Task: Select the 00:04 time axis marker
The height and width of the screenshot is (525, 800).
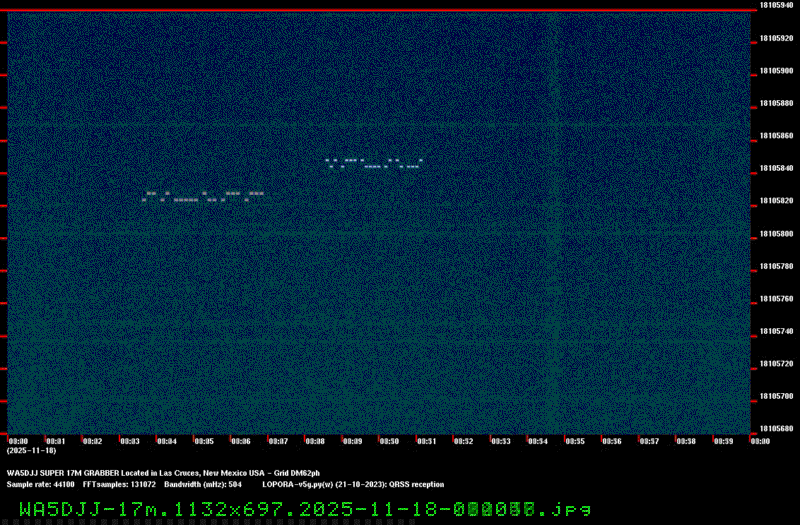Action: 167,441
